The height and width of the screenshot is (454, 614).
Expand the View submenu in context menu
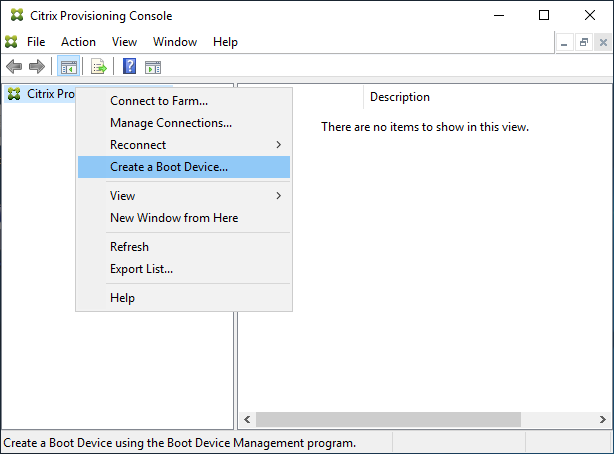(x=184, y=196)
